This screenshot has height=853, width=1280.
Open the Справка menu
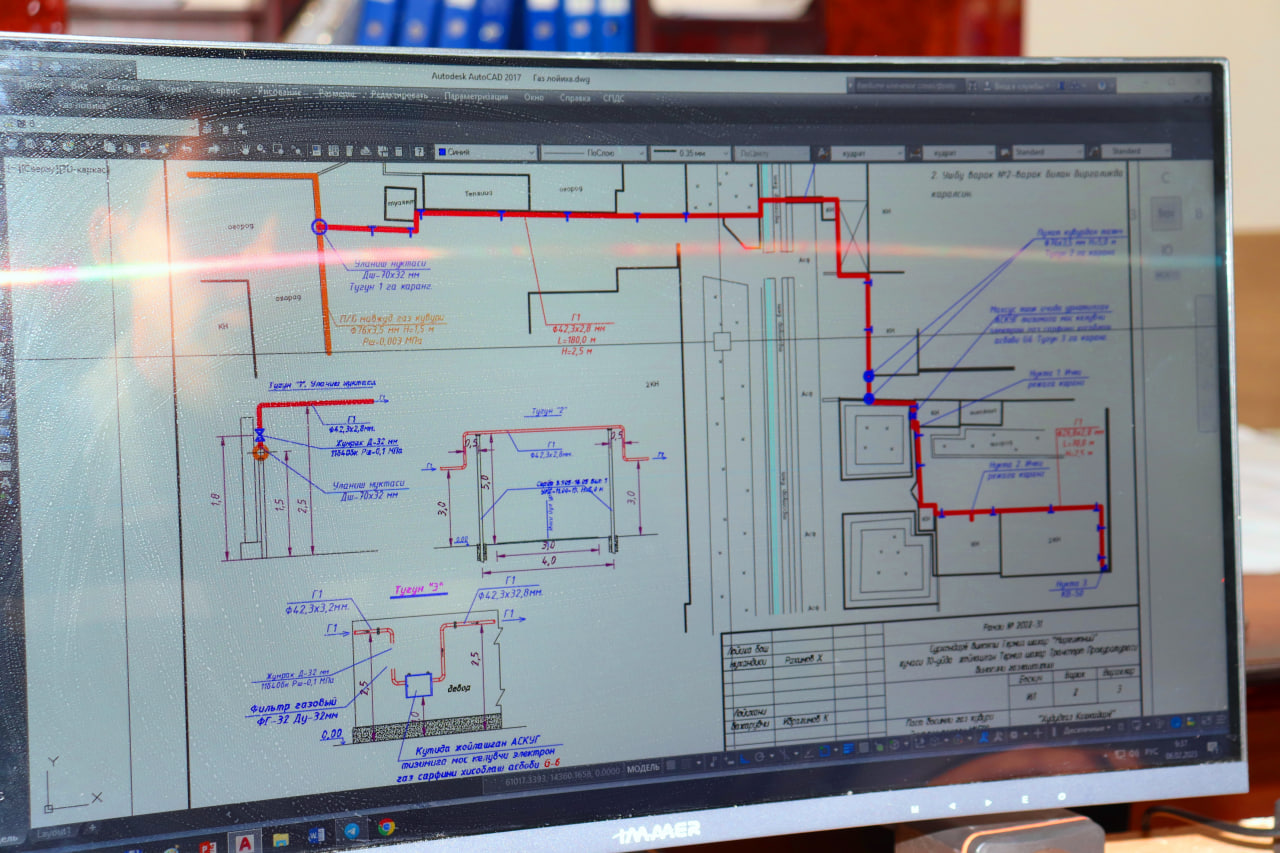tap(574, 98)
